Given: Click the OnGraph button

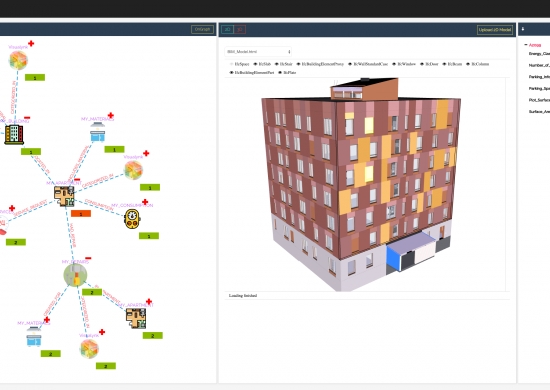Looking at the screenshot, I should pyautogui.click(x=202, y=29).
